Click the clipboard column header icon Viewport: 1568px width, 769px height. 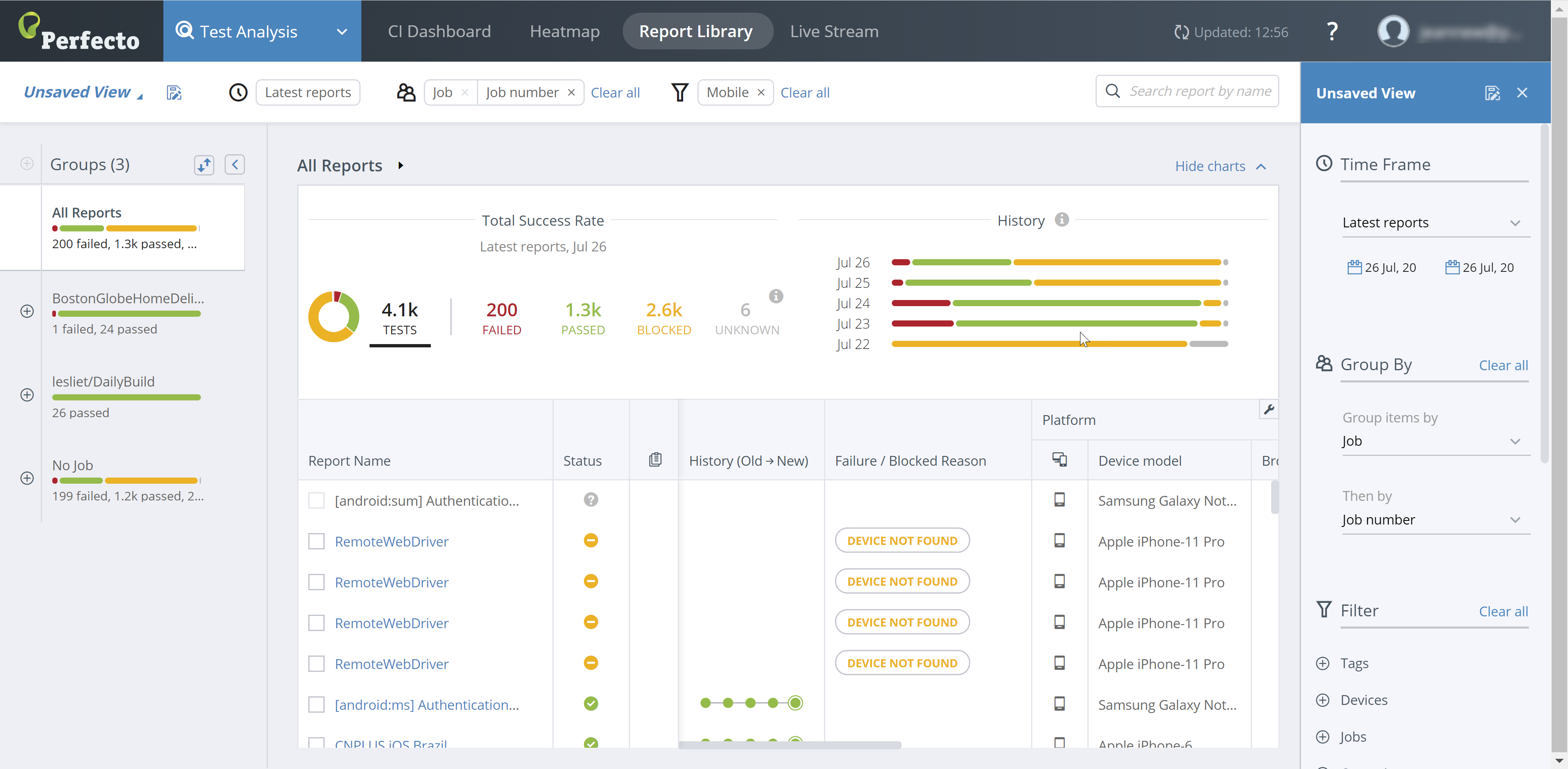click(655, 460)
